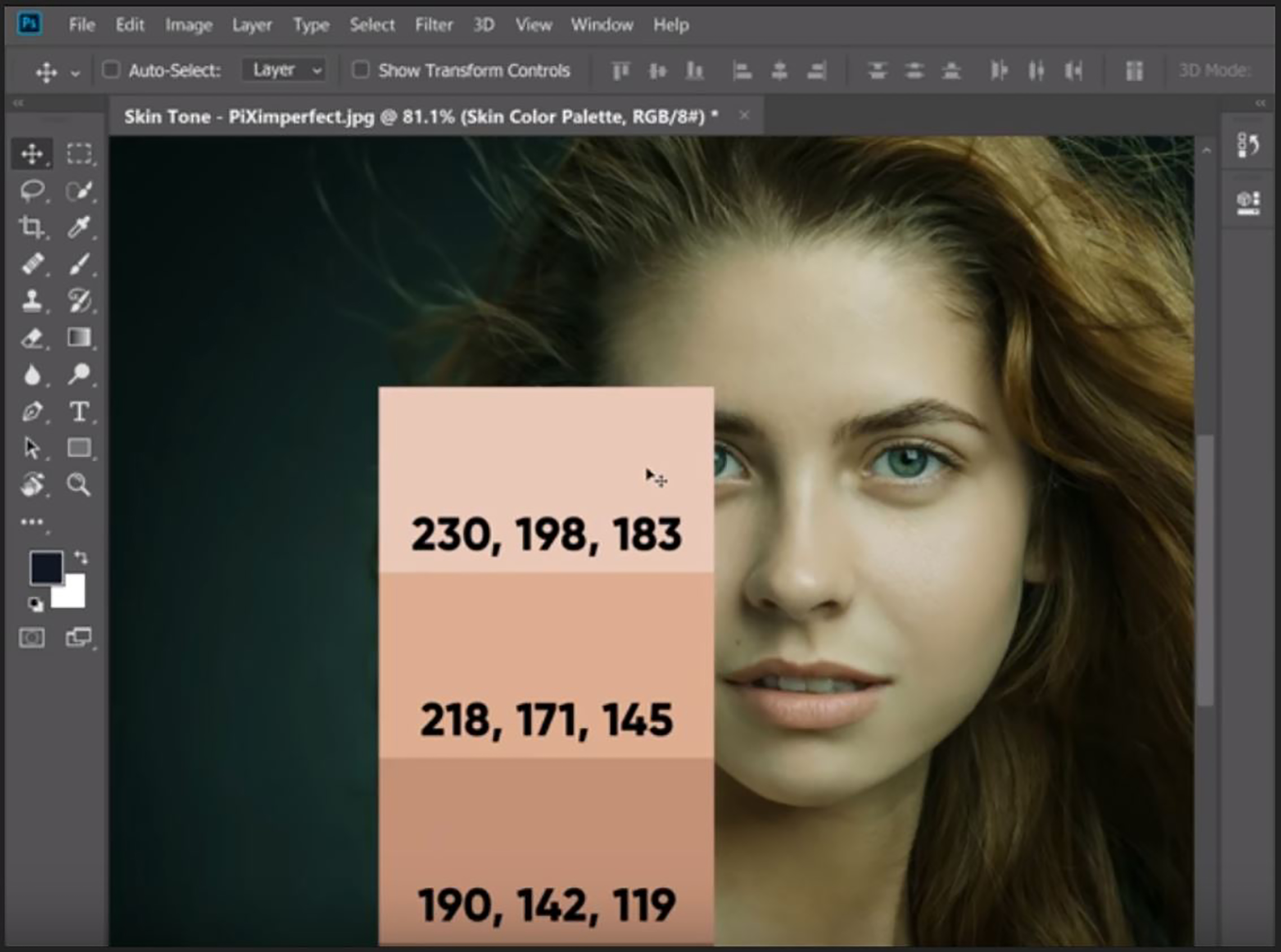Close the Skin Tone document tab
The image size is (1281, 952).
[x=744, y=116]
